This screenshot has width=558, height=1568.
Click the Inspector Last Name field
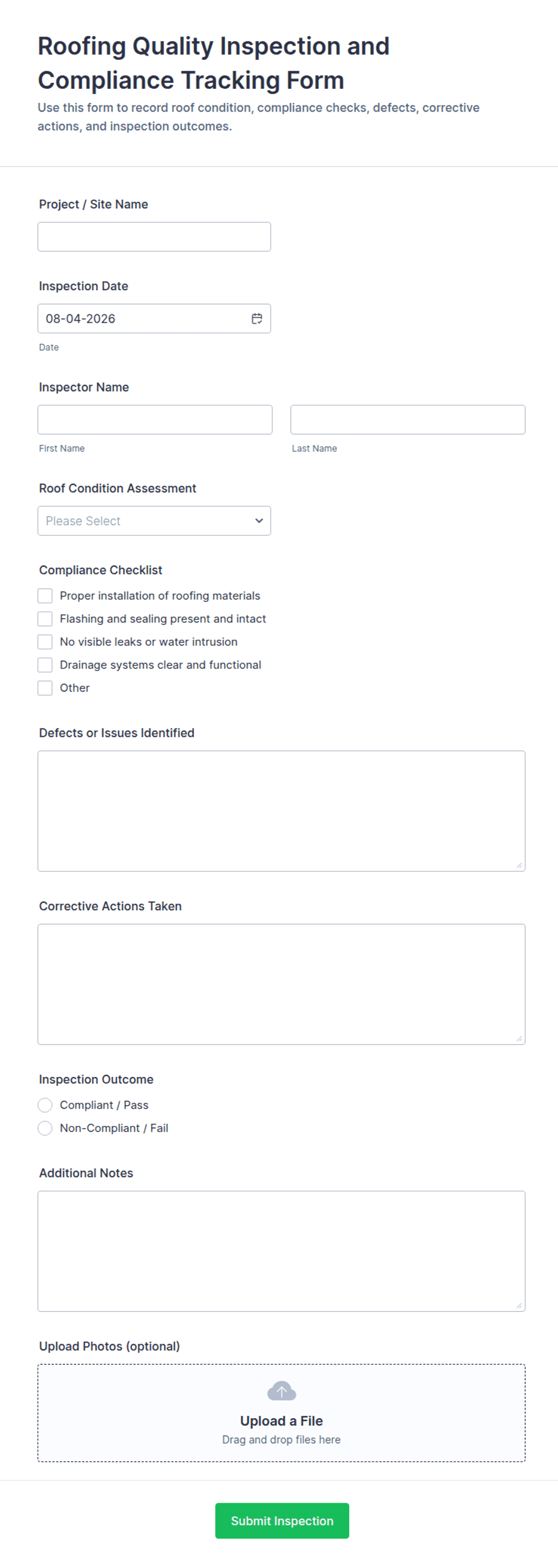407,419
